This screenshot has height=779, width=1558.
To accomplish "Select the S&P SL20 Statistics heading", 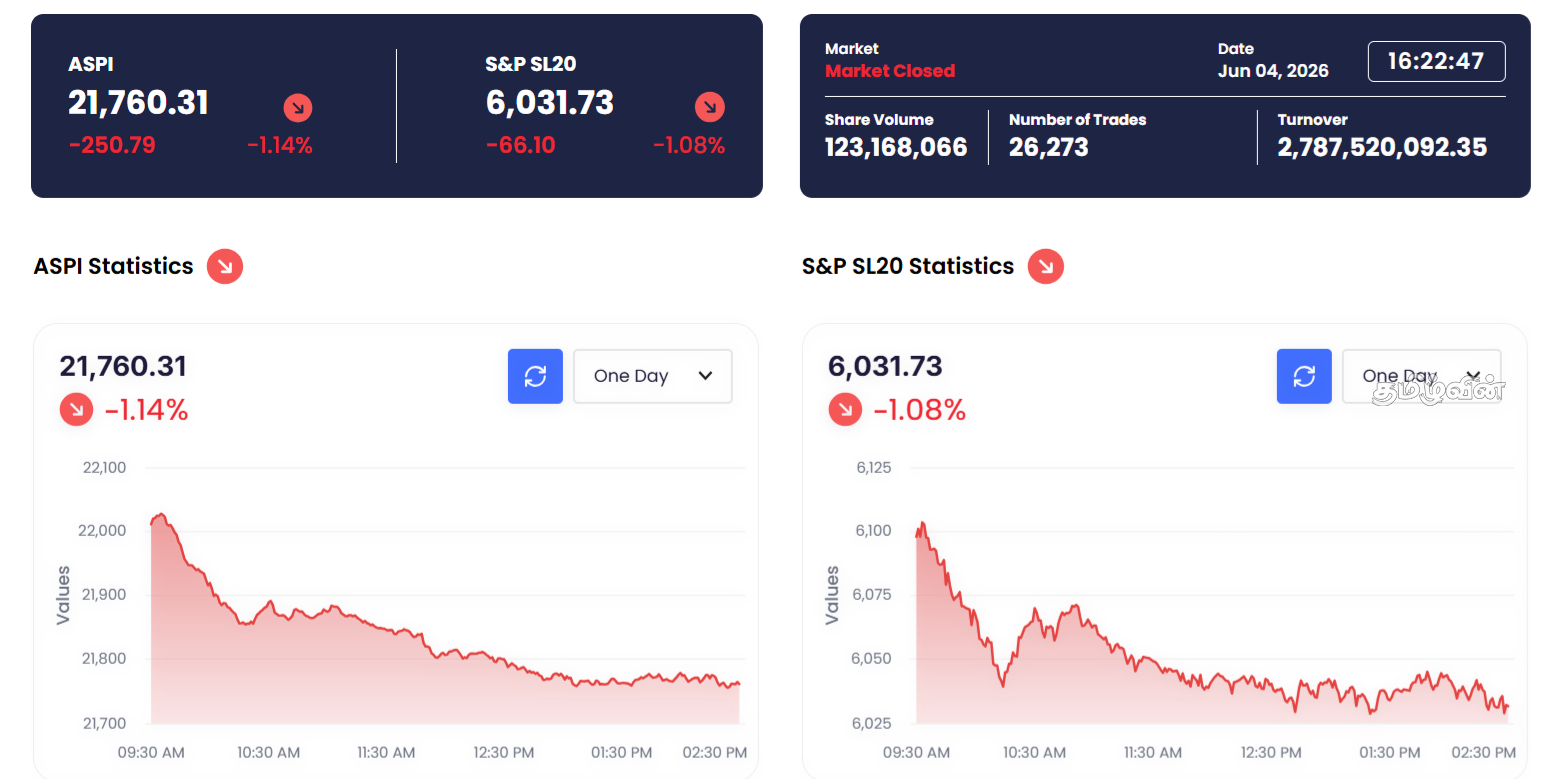I will [x=908, y=266].
